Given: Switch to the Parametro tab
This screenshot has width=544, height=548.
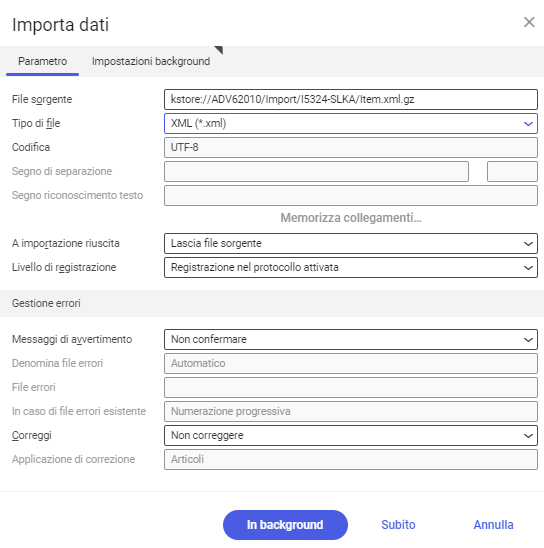Looking at the screenshot, I should (42, 61).
